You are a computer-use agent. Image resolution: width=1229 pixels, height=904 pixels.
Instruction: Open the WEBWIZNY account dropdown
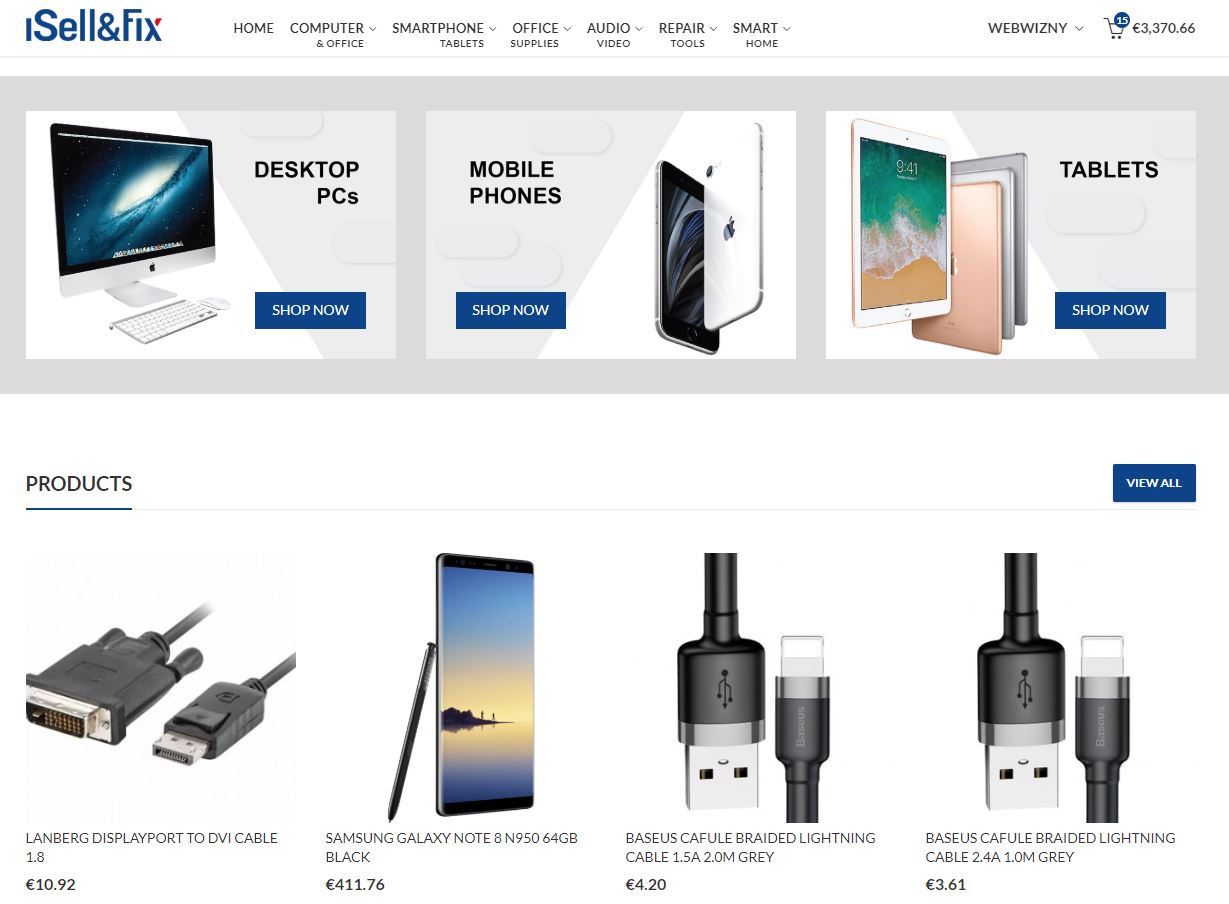pyautogui.click(x=1035, y=28)
